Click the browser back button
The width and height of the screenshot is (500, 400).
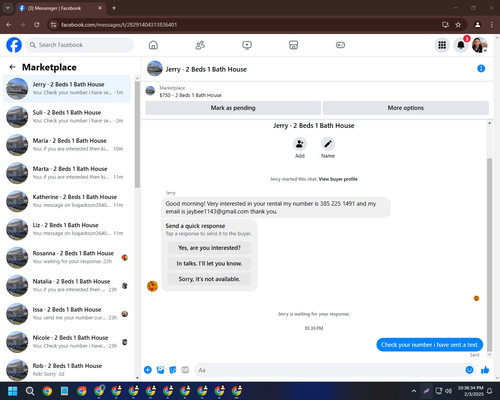(x=9, y=25)
